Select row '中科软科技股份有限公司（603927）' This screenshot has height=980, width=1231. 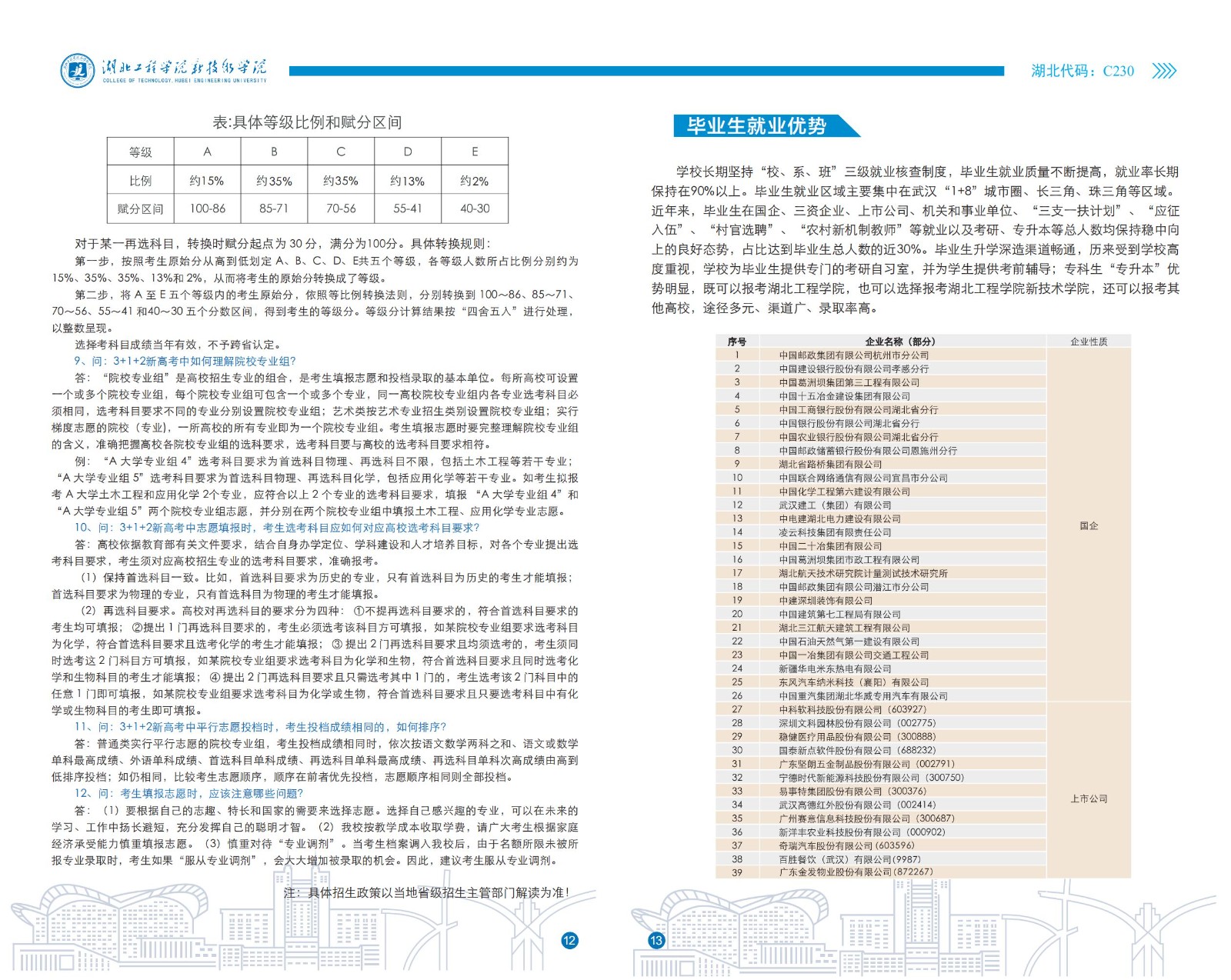click(x=881, y=709)
